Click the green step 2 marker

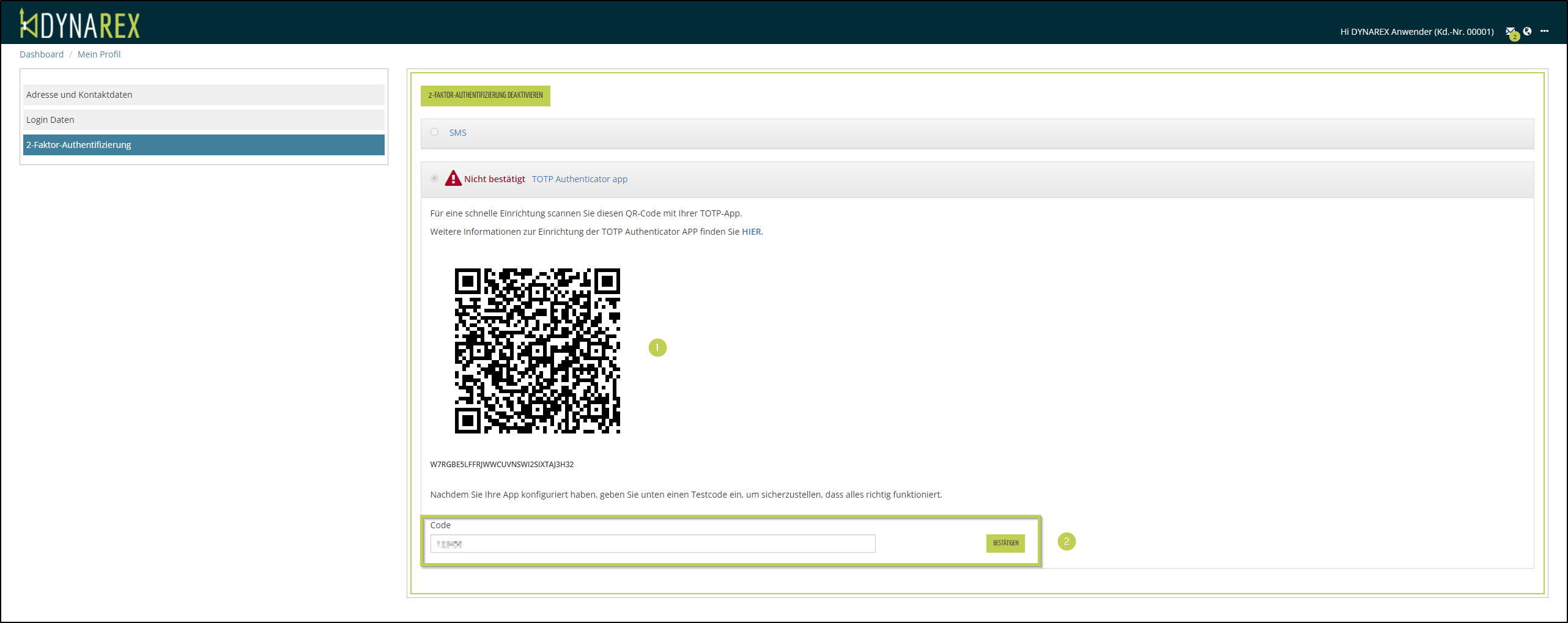coord(1066,542)
